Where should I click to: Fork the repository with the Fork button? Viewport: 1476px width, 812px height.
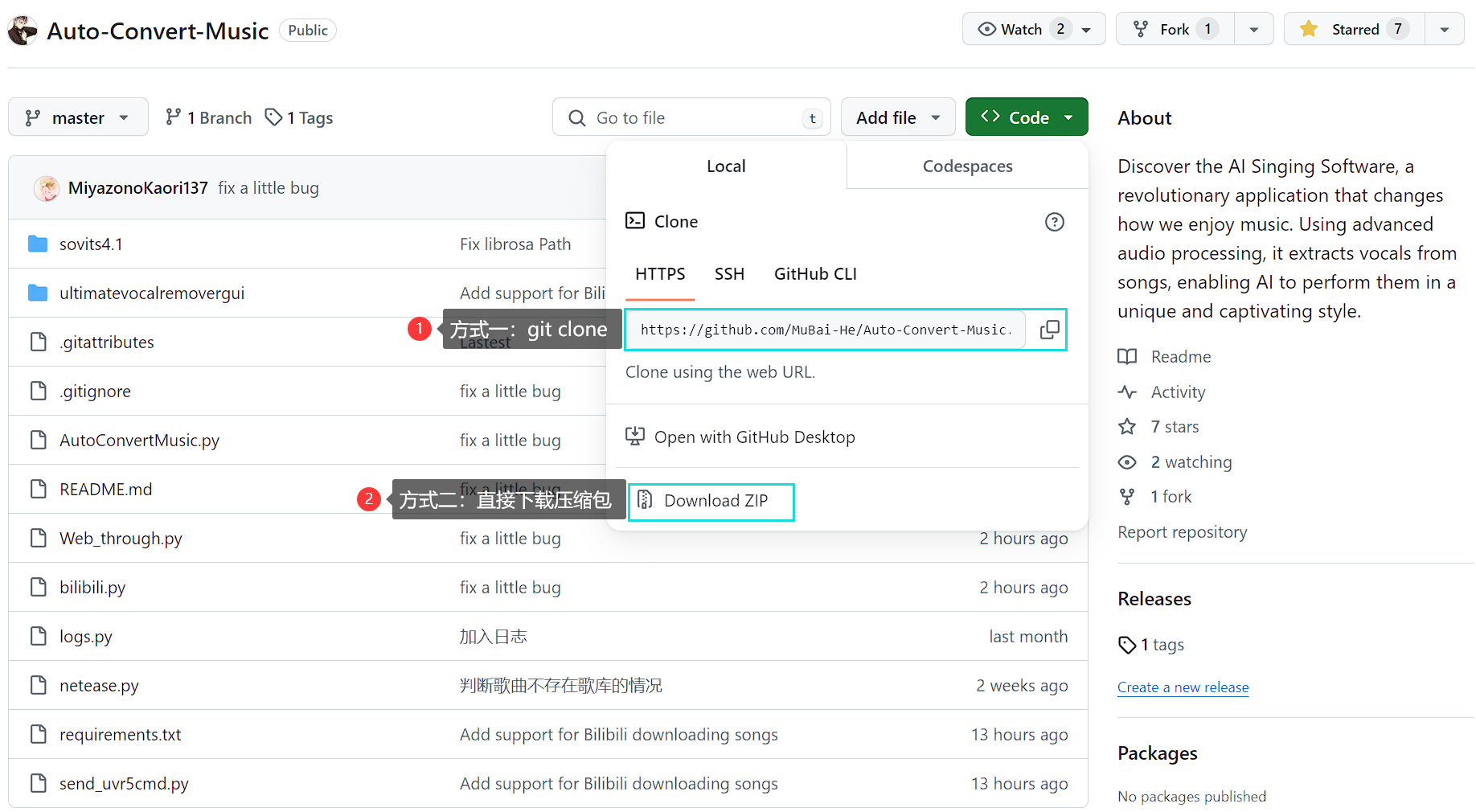(1175, 29)
